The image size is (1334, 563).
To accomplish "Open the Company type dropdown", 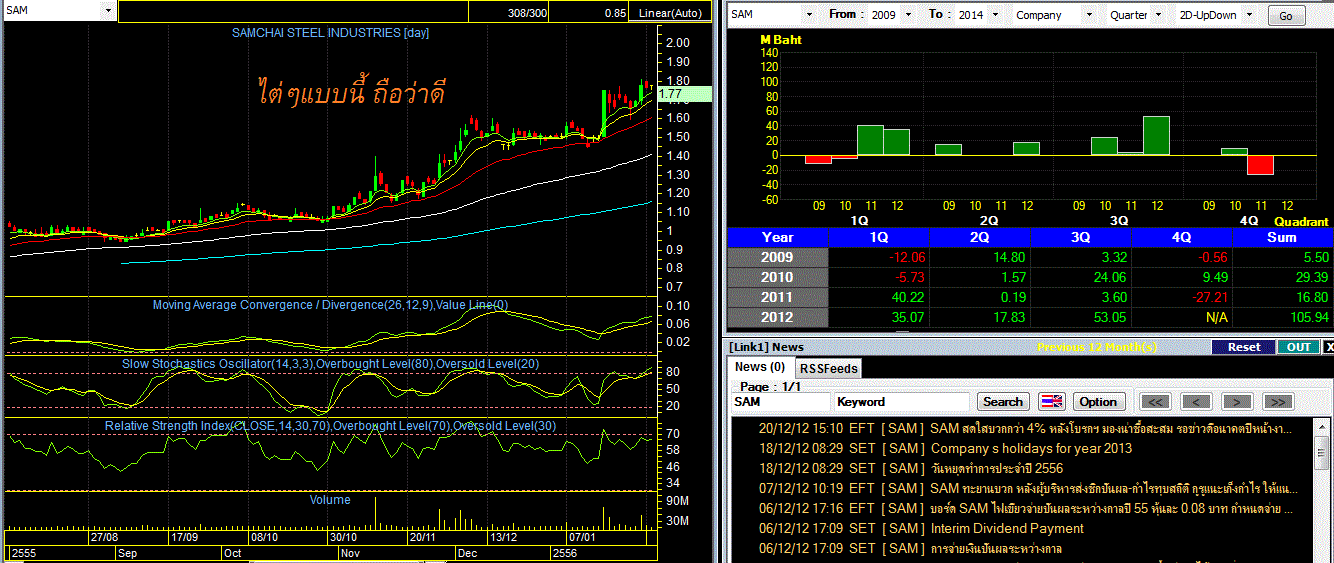I will [1087, 15].
